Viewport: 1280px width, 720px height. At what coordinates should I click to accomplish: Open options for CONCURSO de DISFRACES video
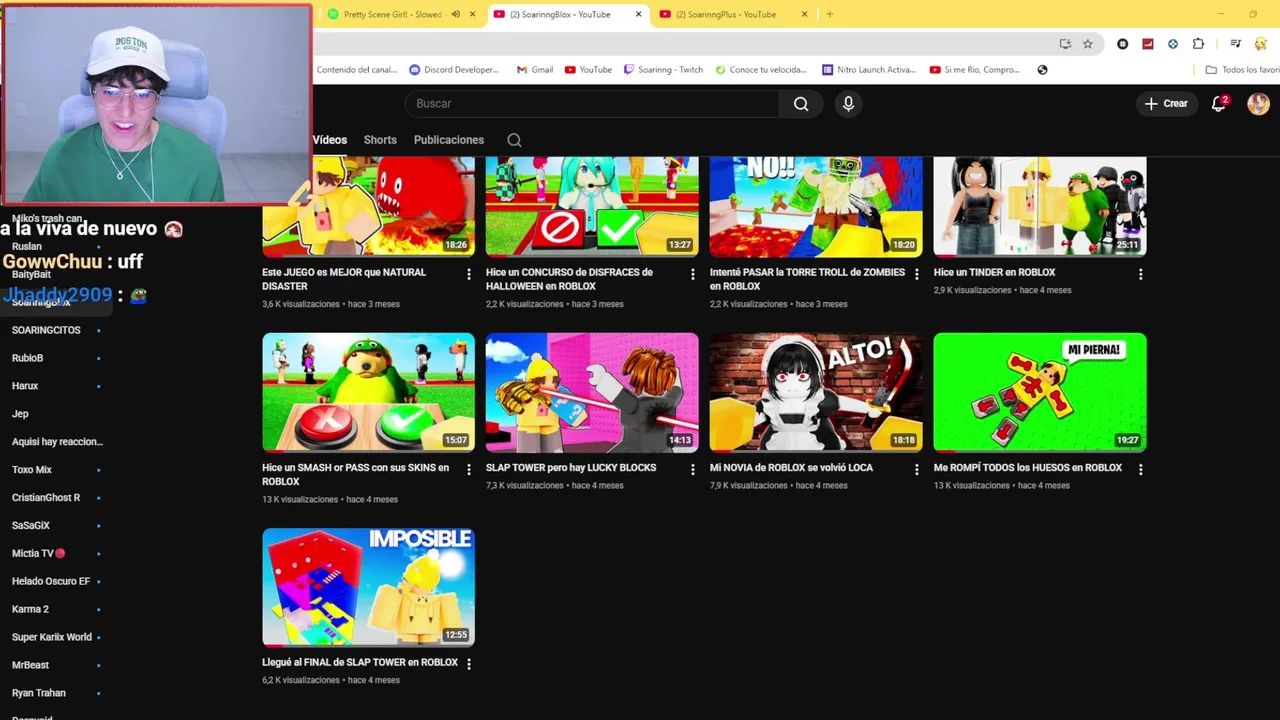point(693,274)
